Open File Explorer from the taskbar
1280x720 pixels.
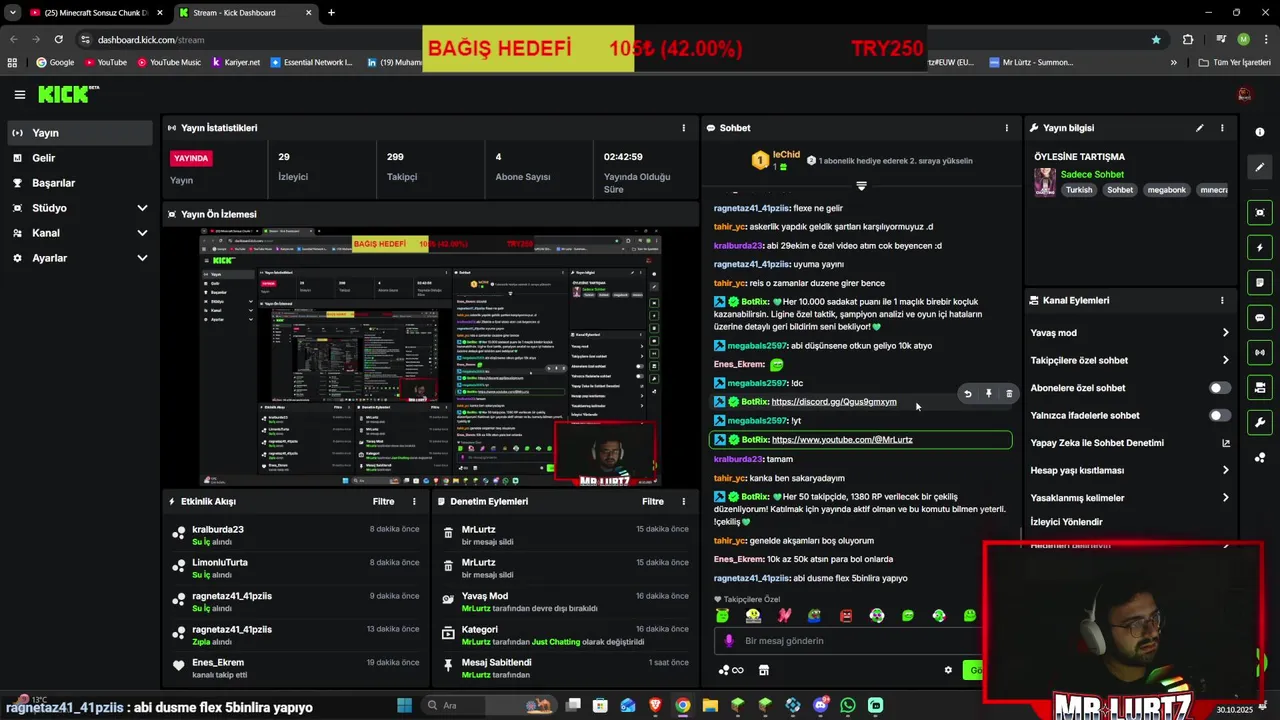pos(710,705)
